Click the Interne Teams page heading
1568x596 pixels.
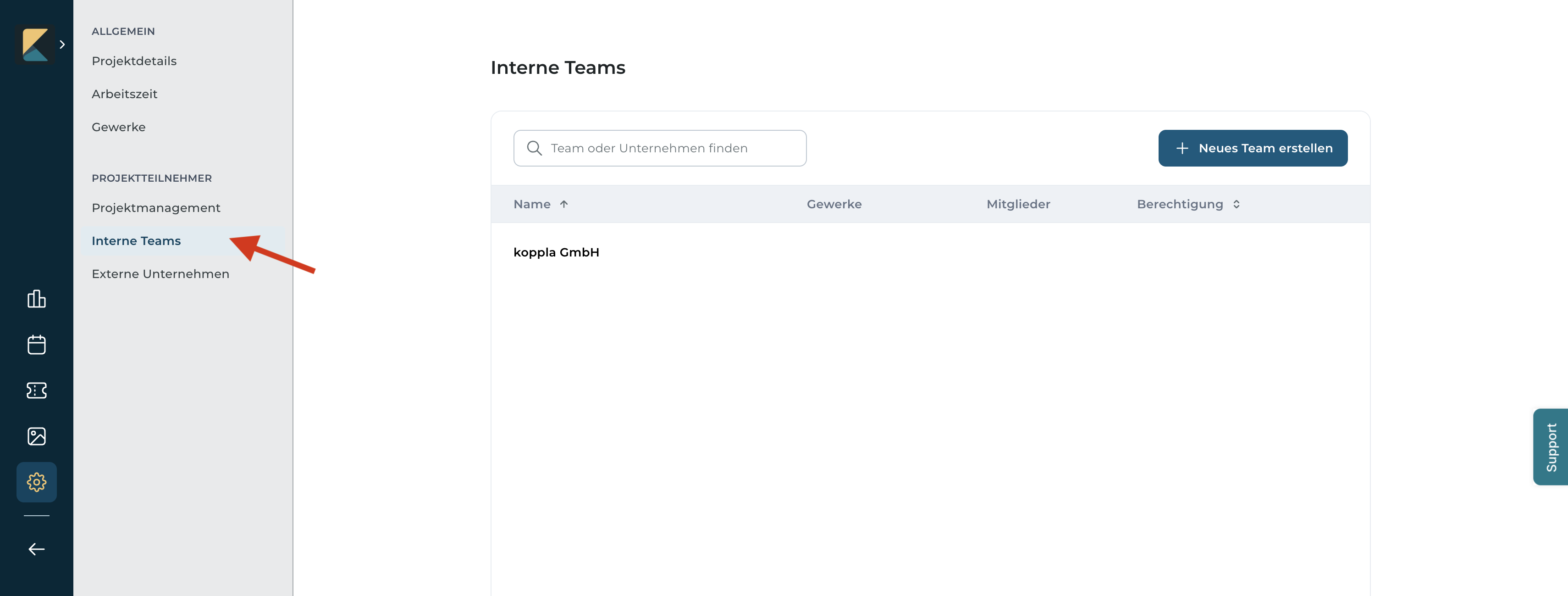click(558, 67)
